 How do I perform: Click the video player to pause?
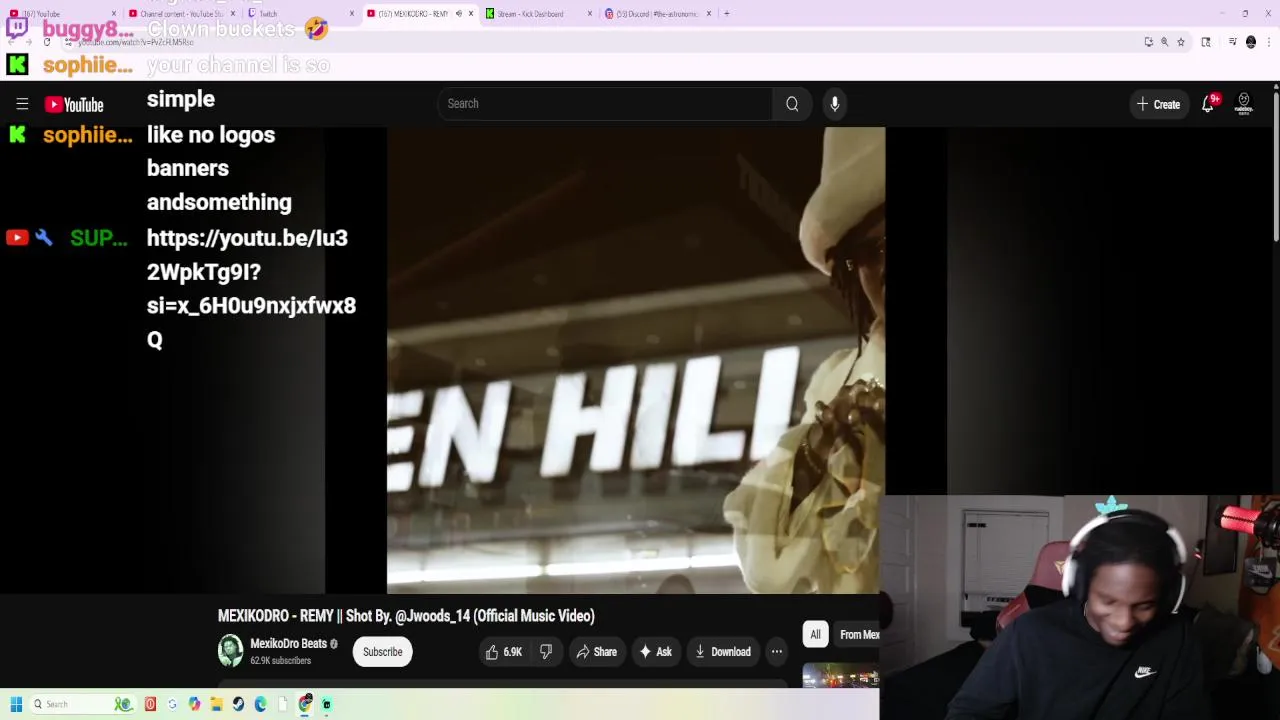636,360
